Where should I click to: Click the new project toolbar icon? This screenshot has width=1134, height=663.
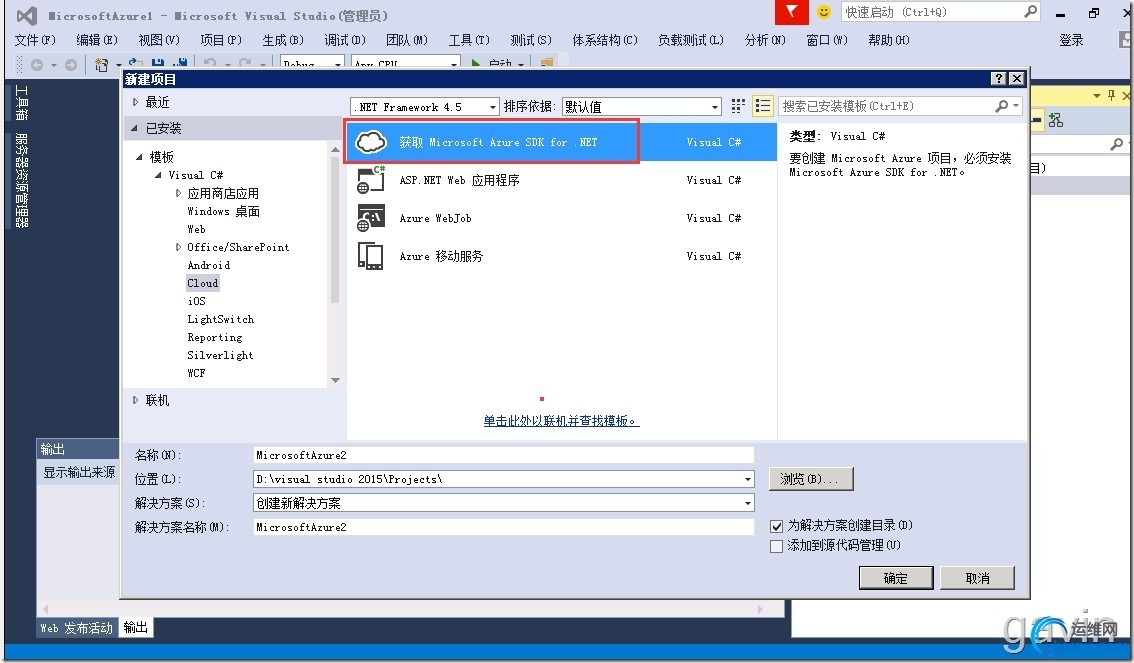[x=102, y=65]
